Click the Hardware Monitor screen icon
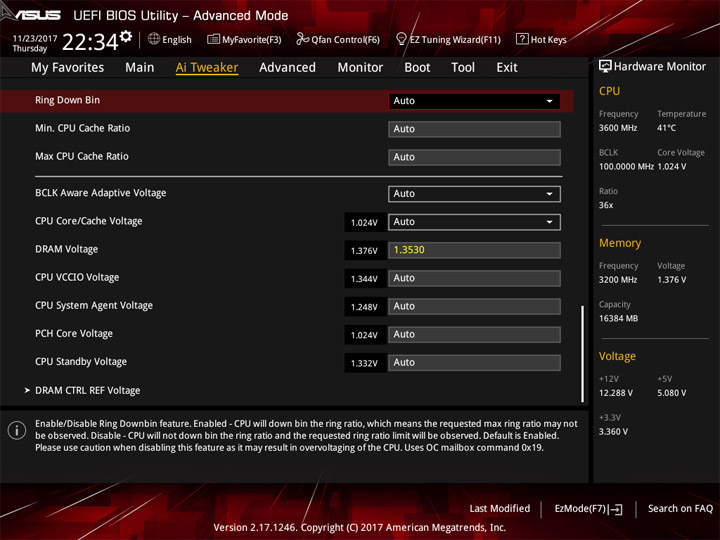This screenshot has height=540, width=720. 605,66
